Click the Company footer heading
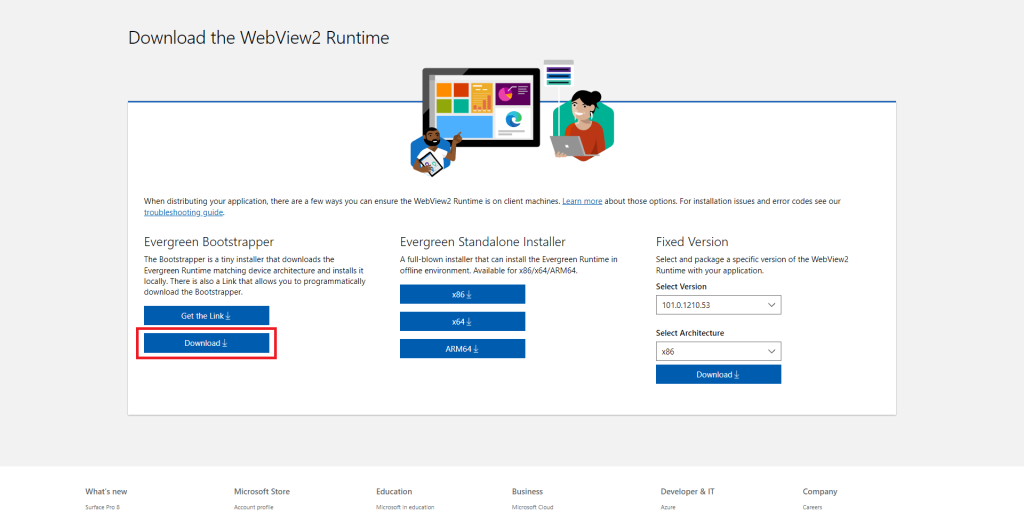1024x513 pixels. (820, 491)
